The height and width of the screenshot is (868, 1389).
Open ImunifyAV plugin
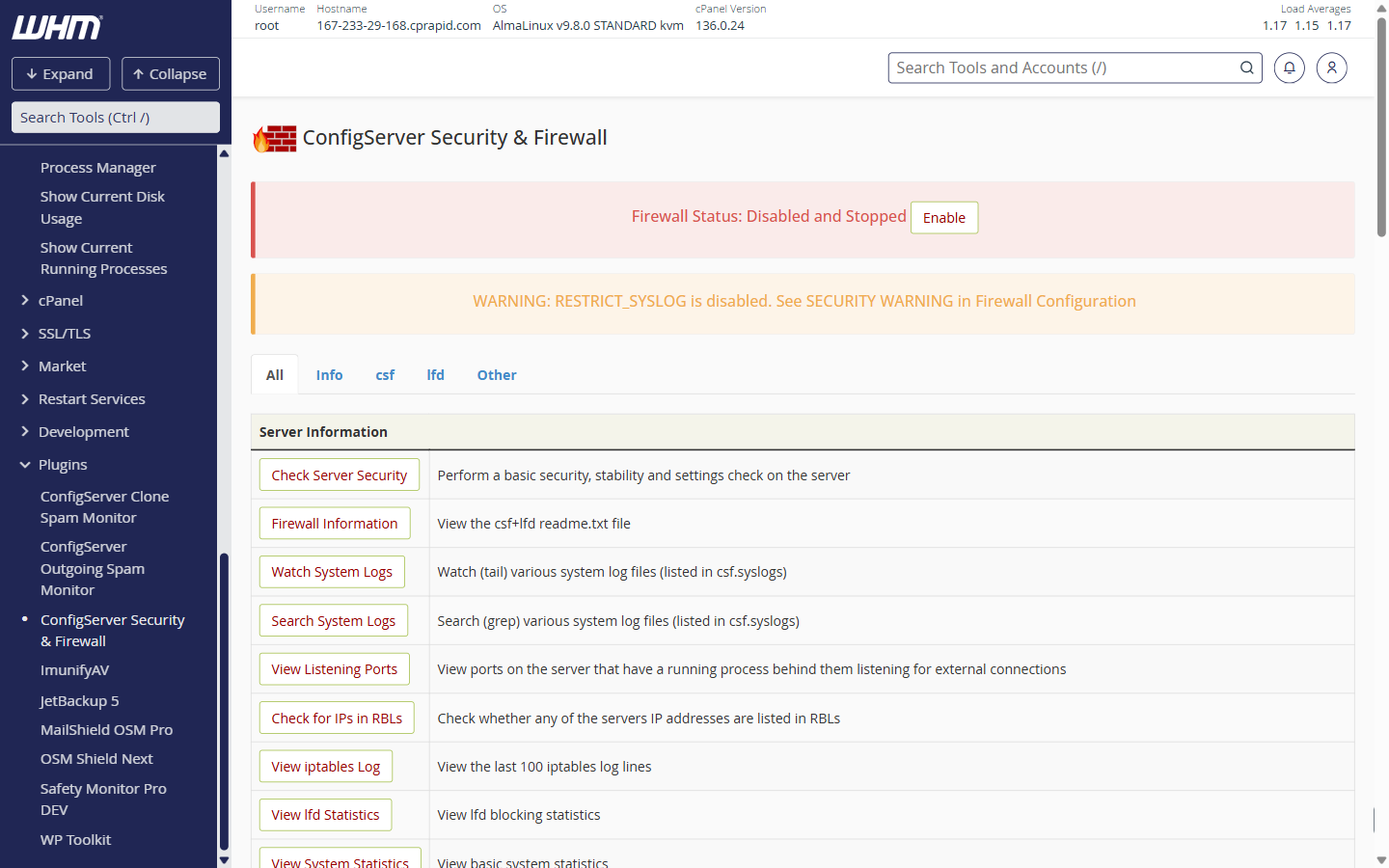coord(75,670)
